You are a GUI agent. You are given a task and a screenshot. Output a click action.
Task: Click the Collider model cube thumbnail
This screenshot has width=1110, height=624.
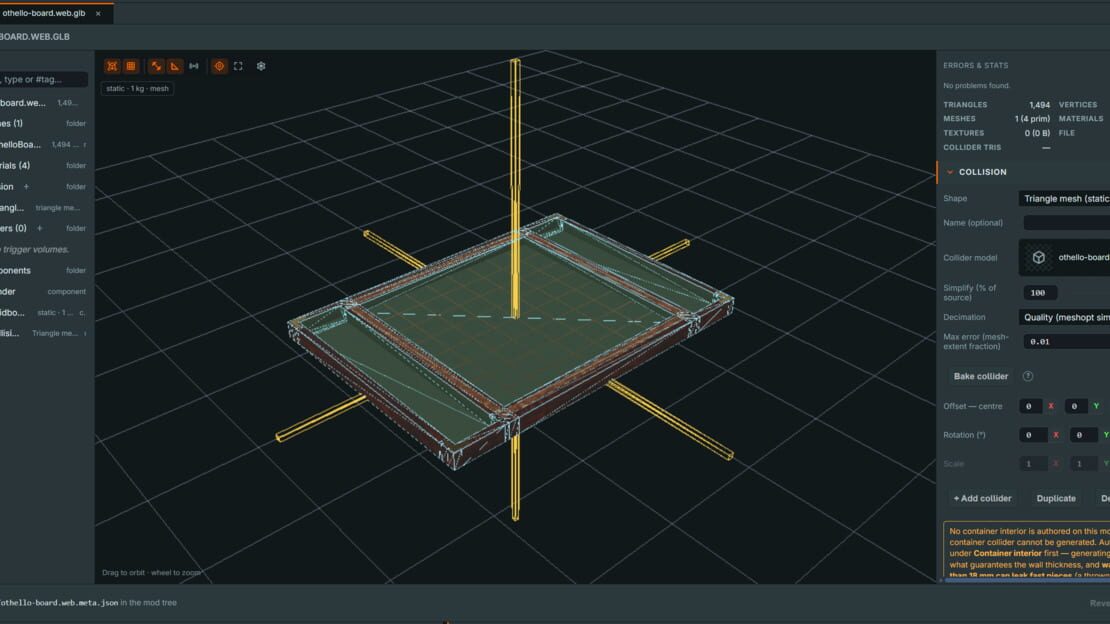1039,257
